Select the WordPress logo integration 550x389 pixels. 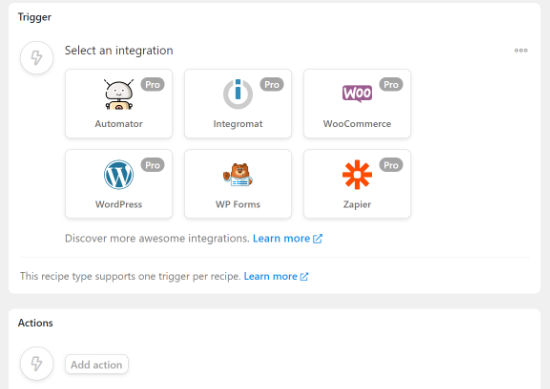pyautogui.click(x=119, y=174)
